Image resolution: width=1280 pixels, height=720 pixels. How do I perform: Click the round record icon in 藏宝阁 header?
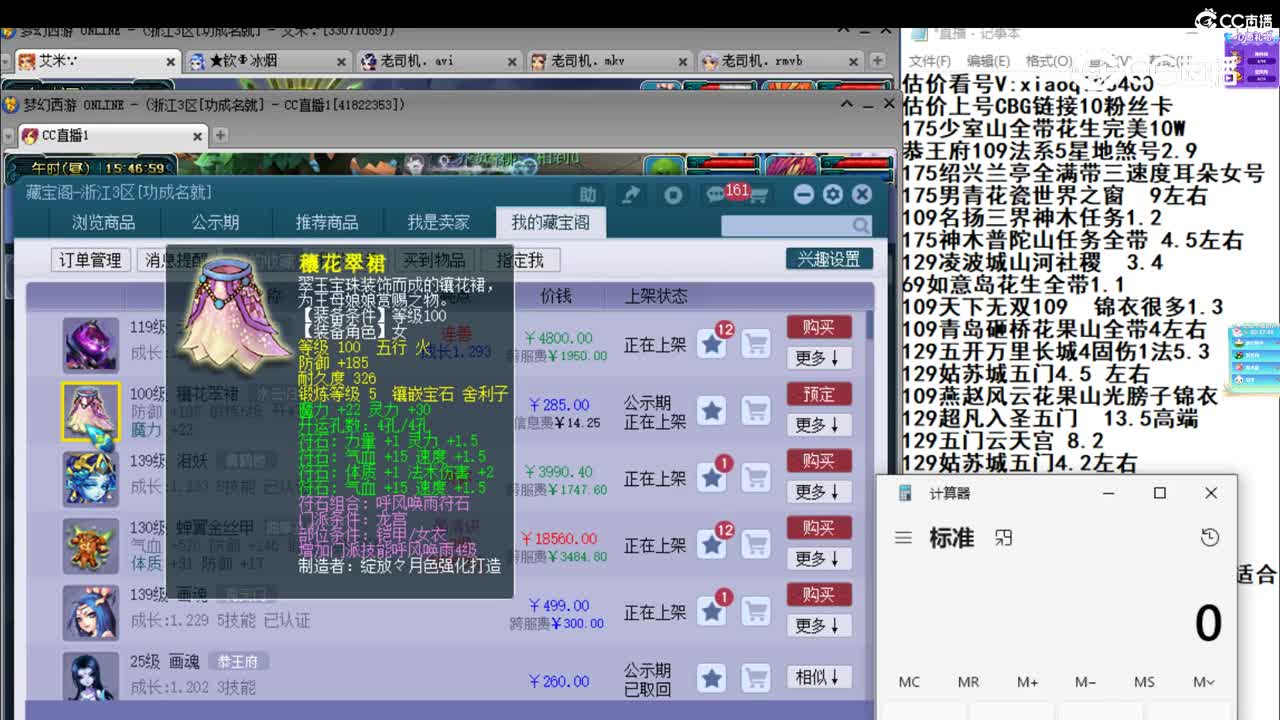pyautogui.click(x=673, y=195)
